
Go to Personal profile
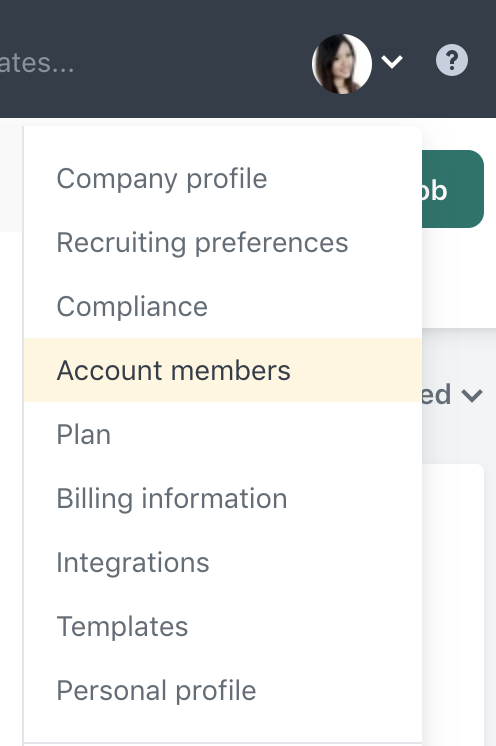(x=156, y=690)
